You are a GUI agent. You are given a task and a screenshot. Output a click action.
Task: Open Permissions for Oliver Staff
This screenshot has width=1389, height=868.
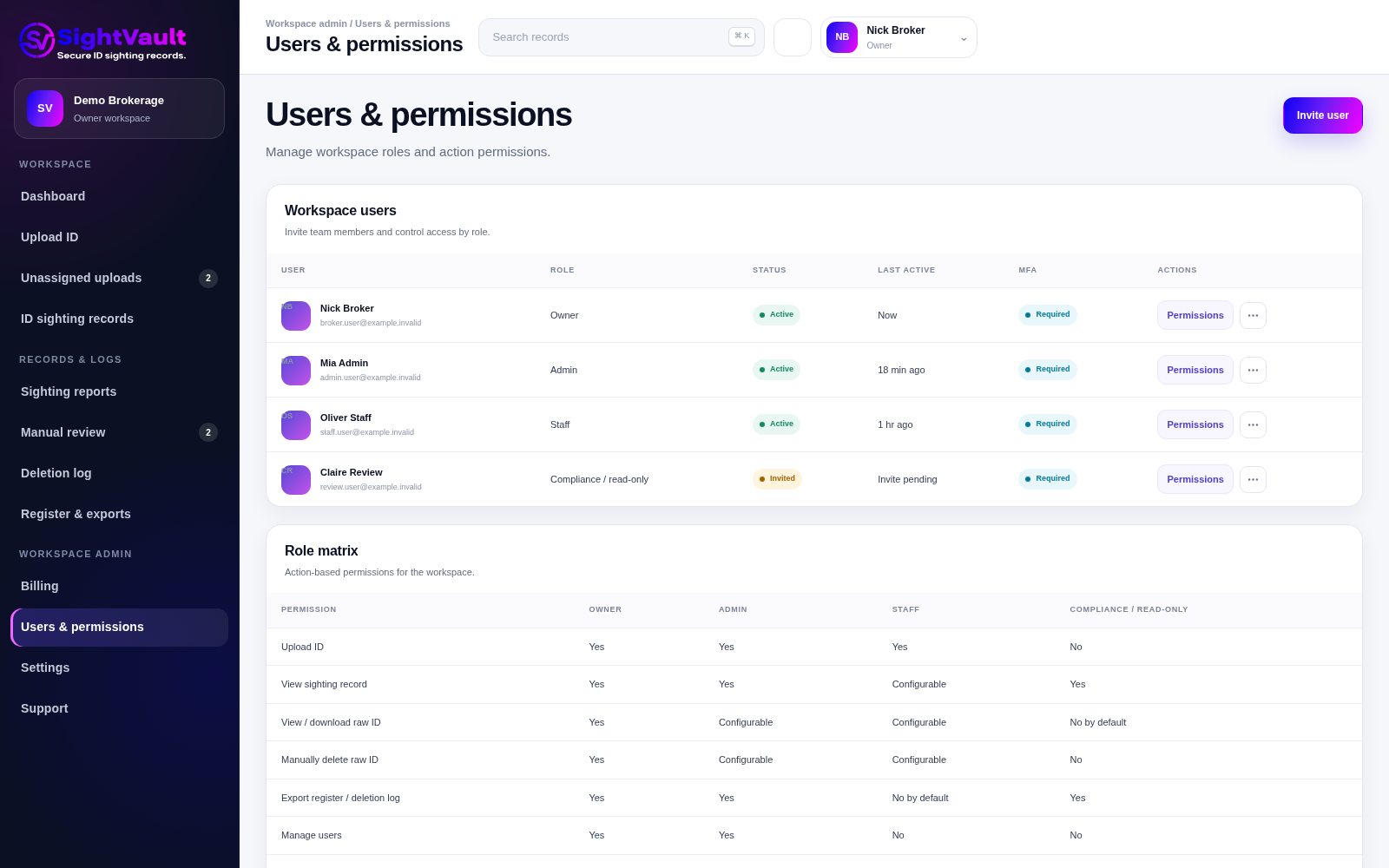point(1195,424)
